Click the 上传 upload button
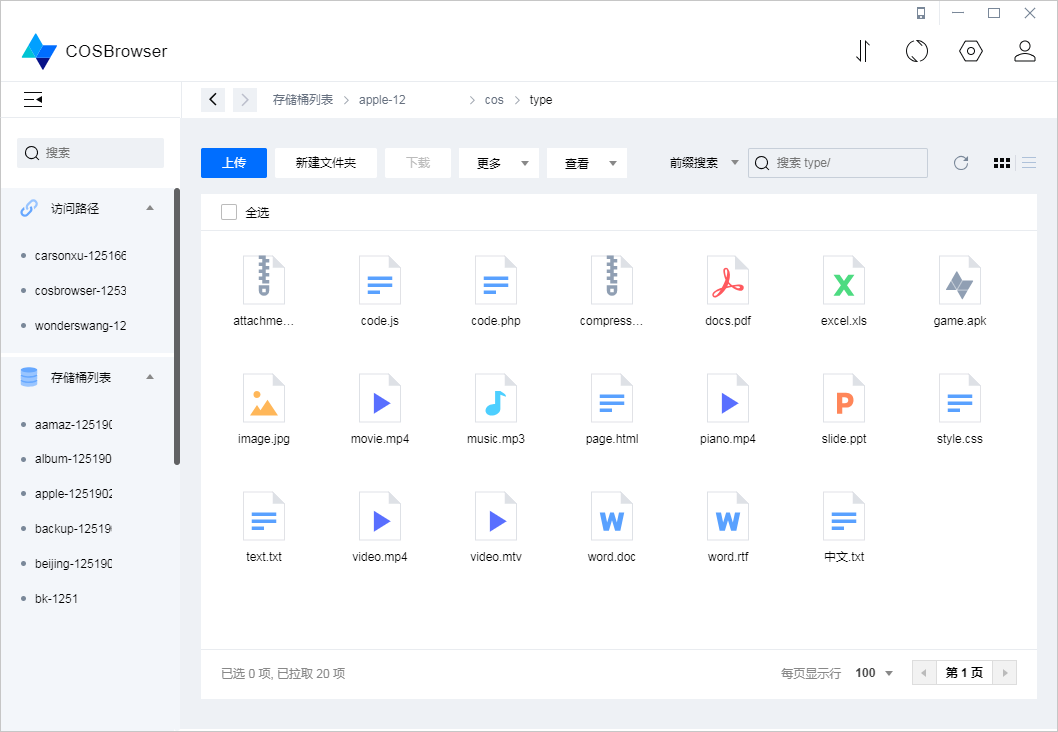This screenshot has height=732, width=1058. coord(233,162)
